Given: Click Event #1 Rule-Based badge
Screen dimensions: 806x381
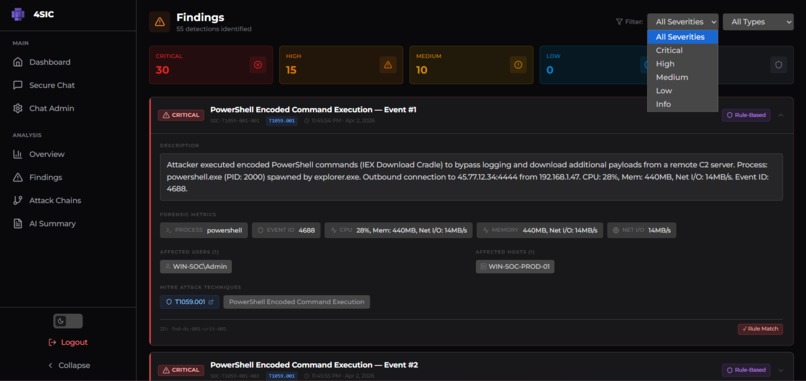Looking at the screenshot, I should pyautogui.click(x=746, y=115).
